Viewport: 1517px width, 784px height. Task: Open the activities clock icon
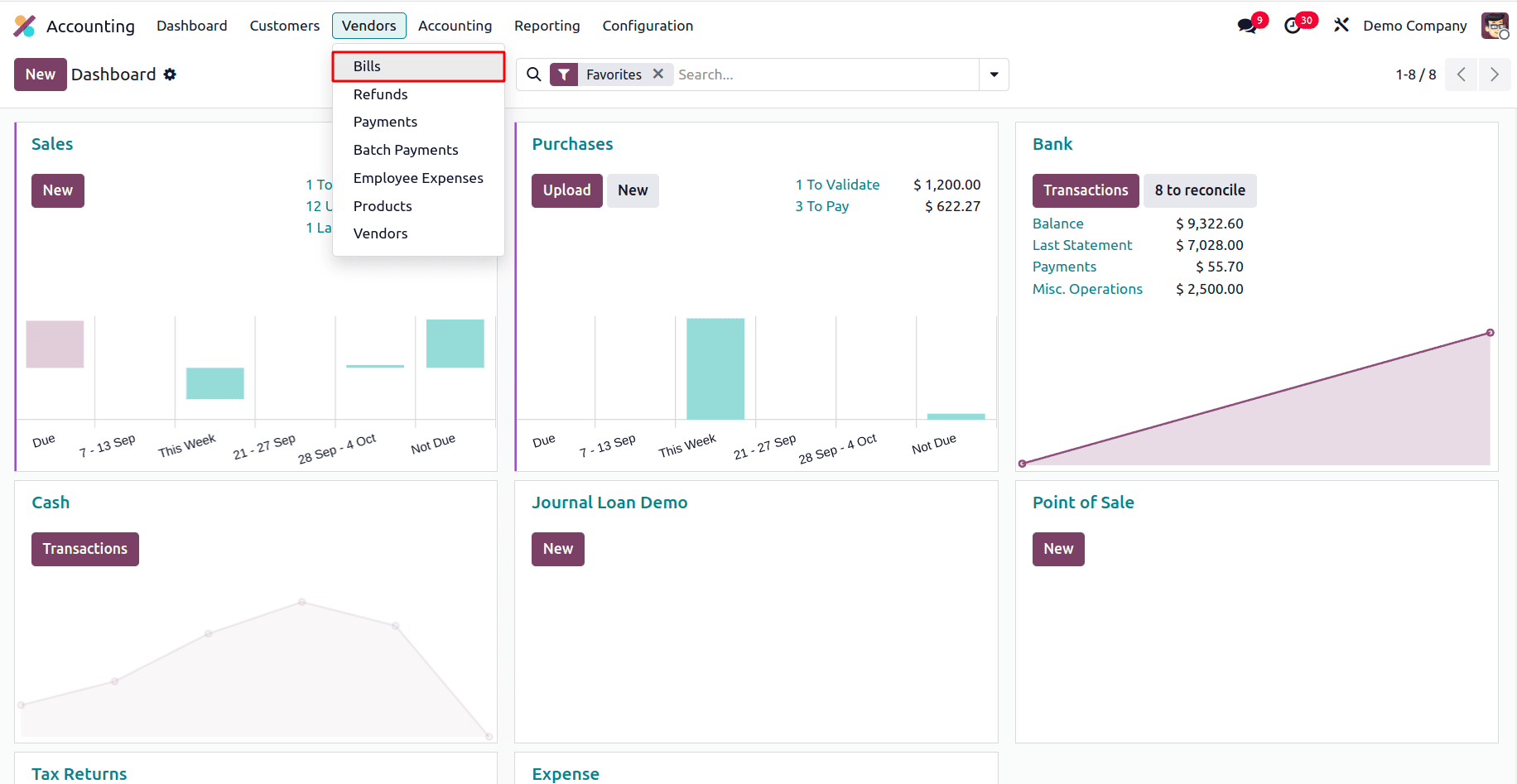coord(1293,25)
